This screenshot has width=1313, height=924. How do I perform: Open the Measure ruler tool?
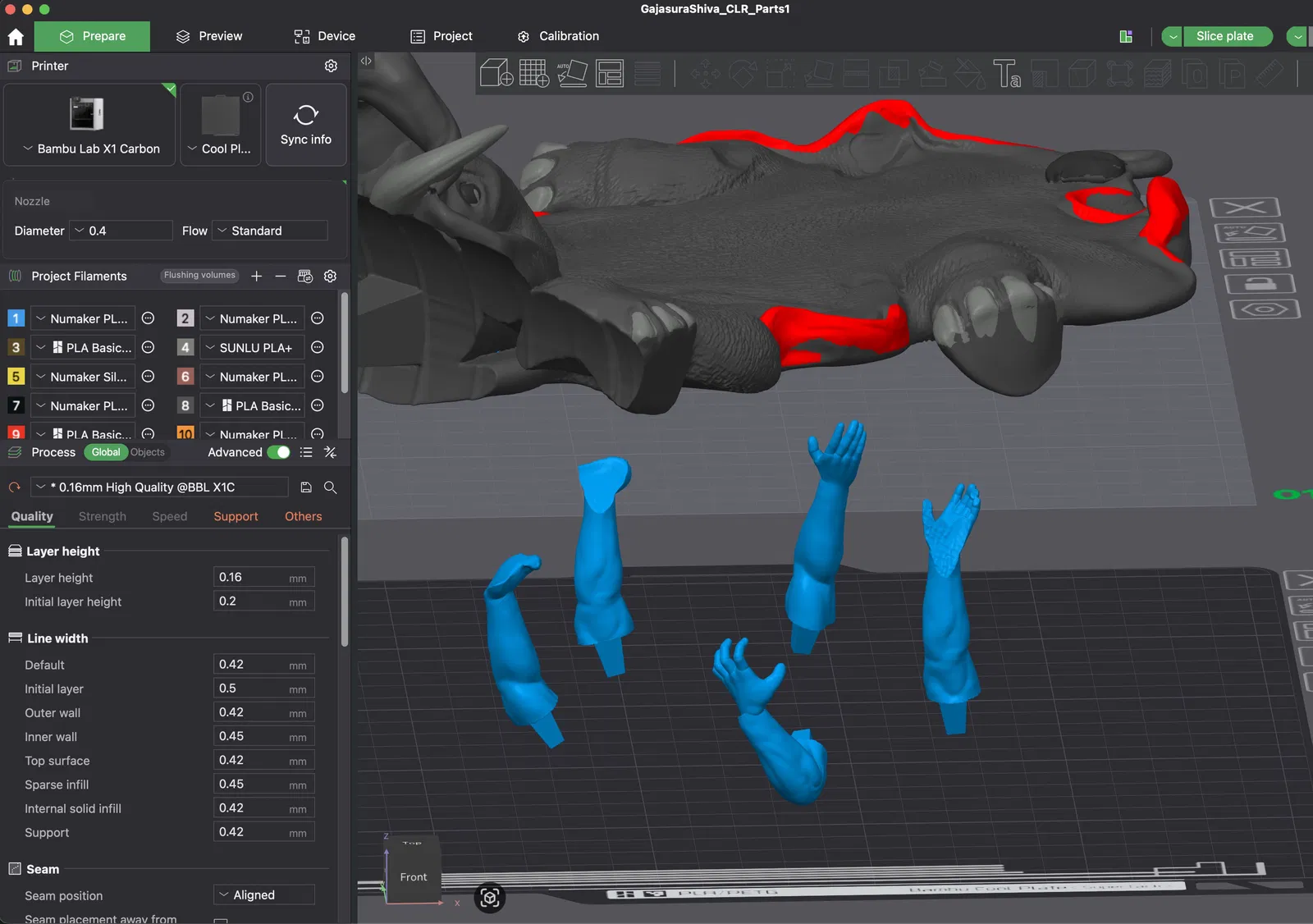pos(1270,74)
